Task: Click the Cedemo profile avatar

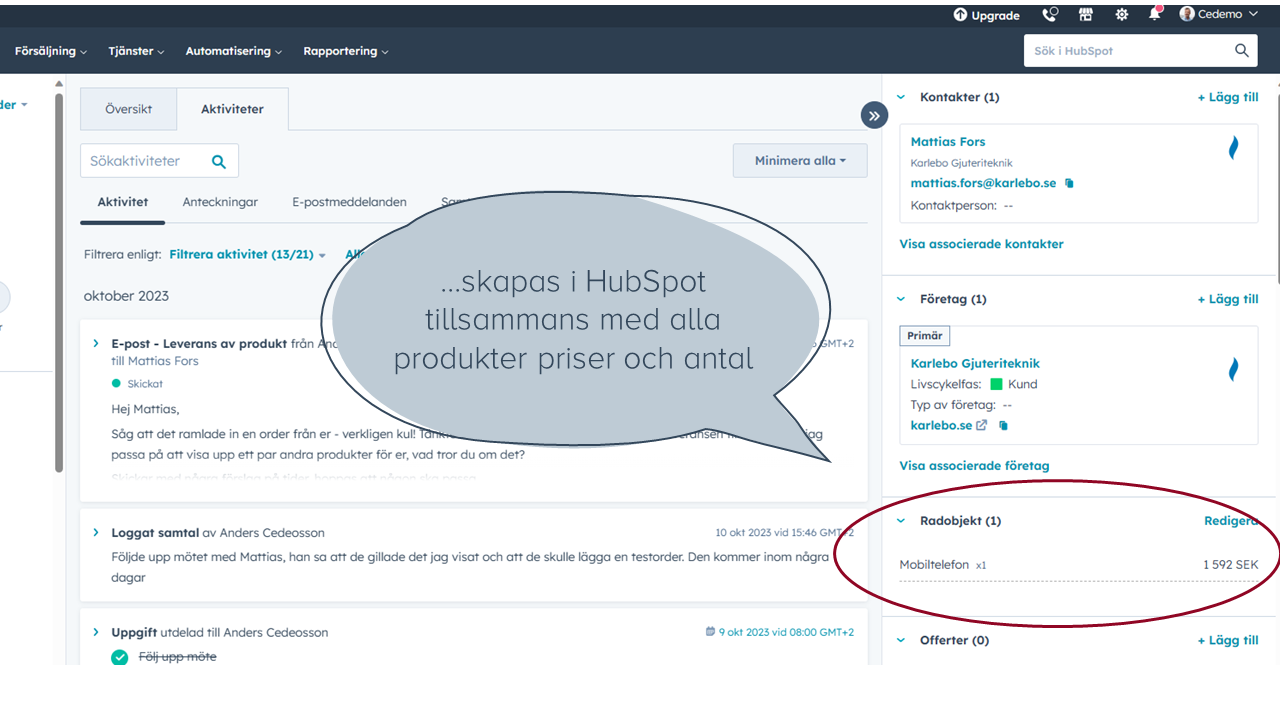Action: tap(1187, 14)
